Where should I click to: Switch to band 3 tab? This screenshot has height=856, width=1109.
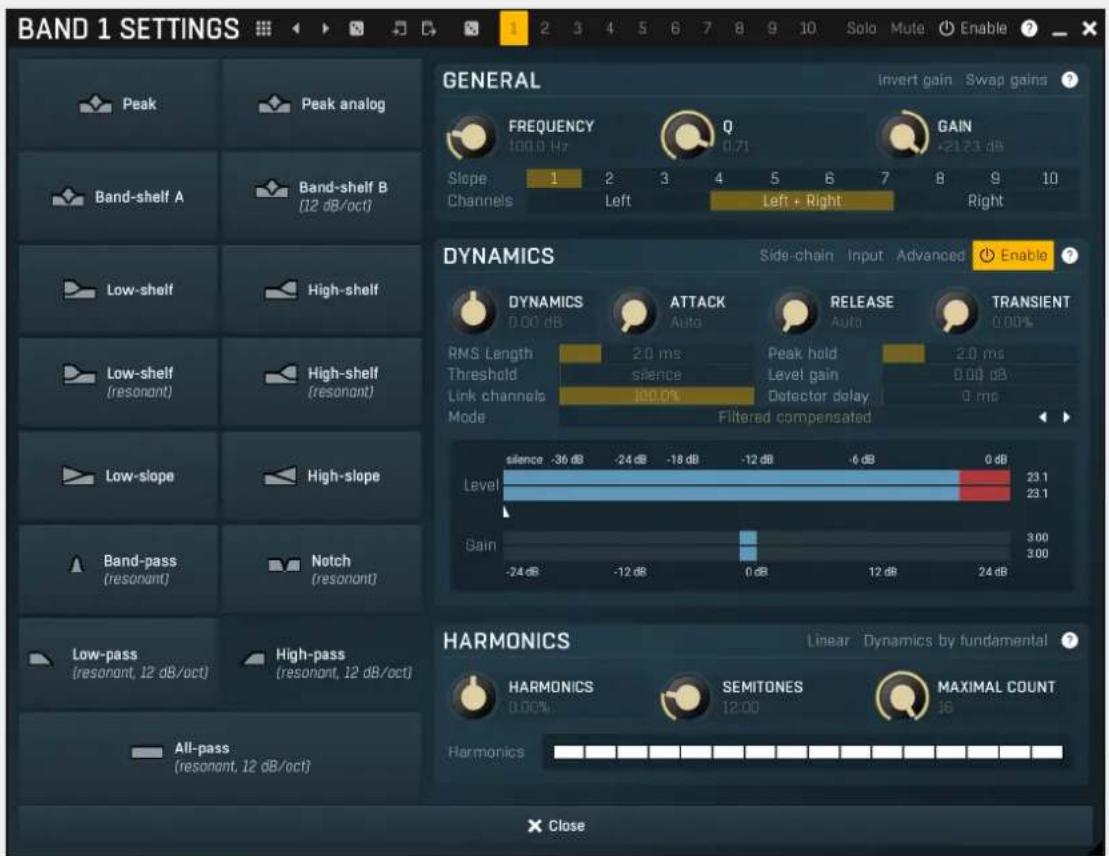tap(577, 28)
